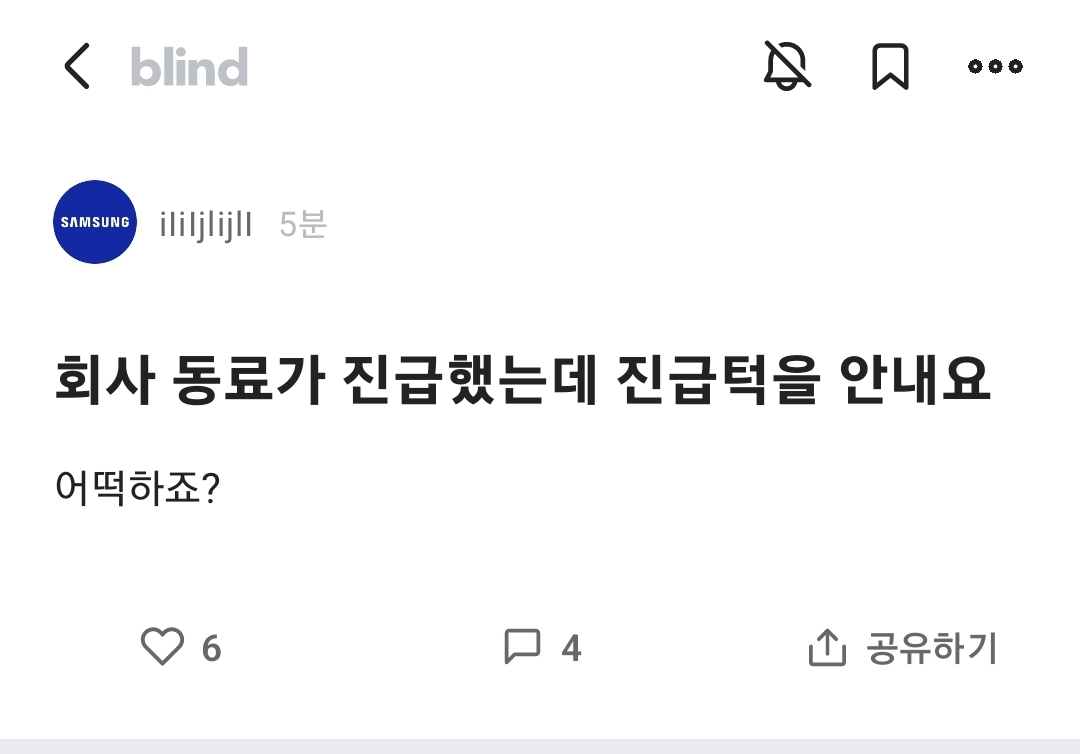This screenshot has width=1080, height=754.
Task: Click the 5분 timestamp
Action: (303, 224)
